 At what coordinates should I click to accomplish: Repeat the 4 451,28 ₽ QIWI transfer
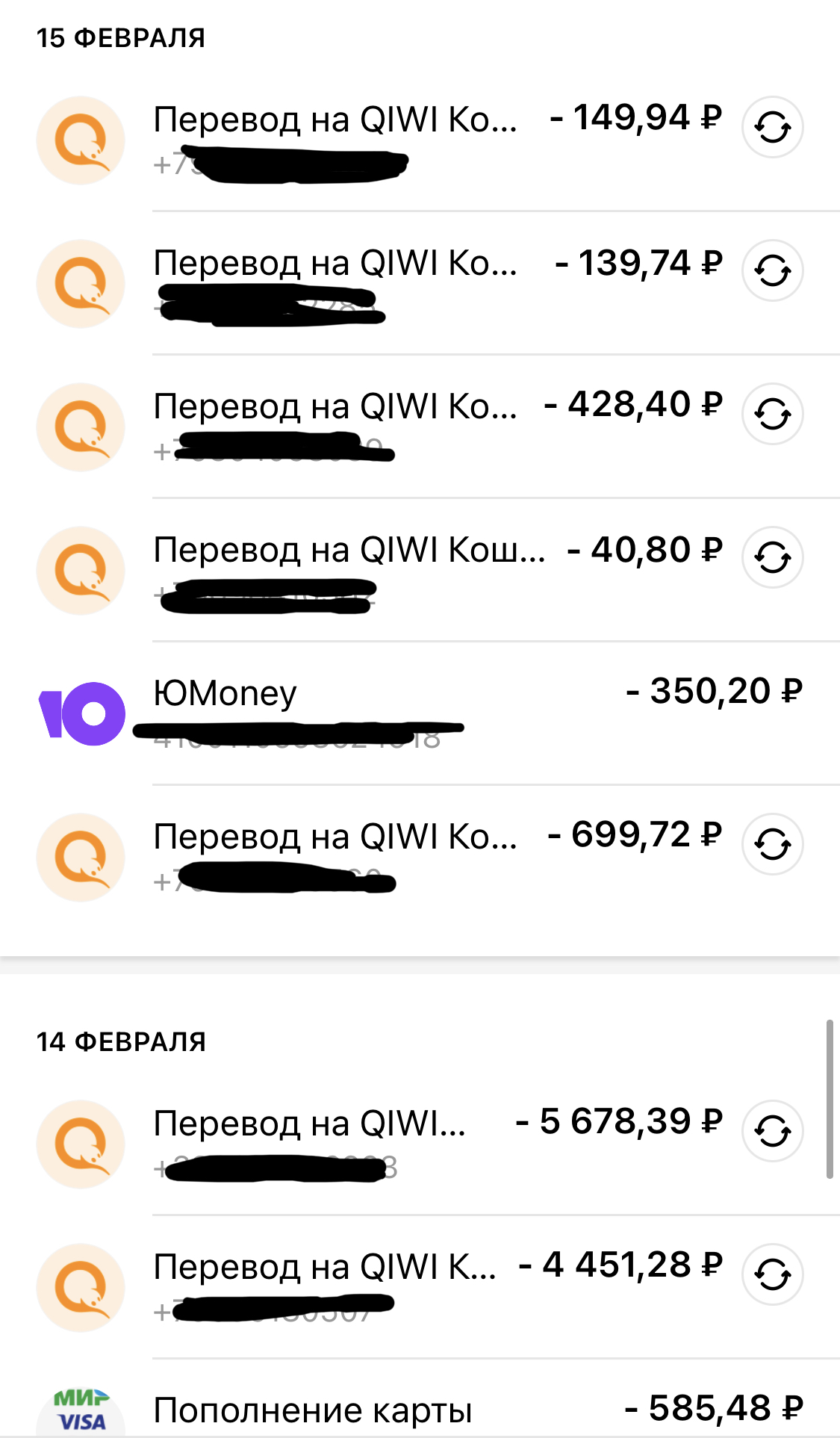772,1274
